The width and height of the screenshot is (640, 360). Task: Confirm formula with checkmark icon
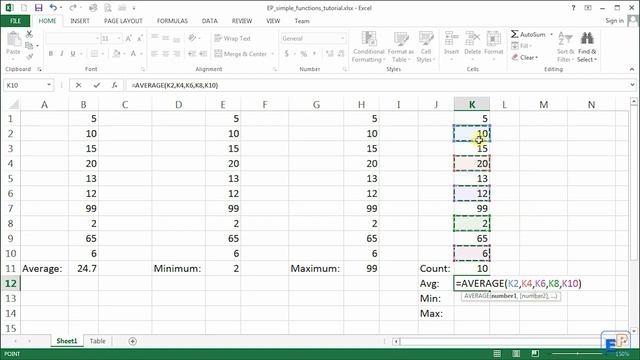point(97,85)
